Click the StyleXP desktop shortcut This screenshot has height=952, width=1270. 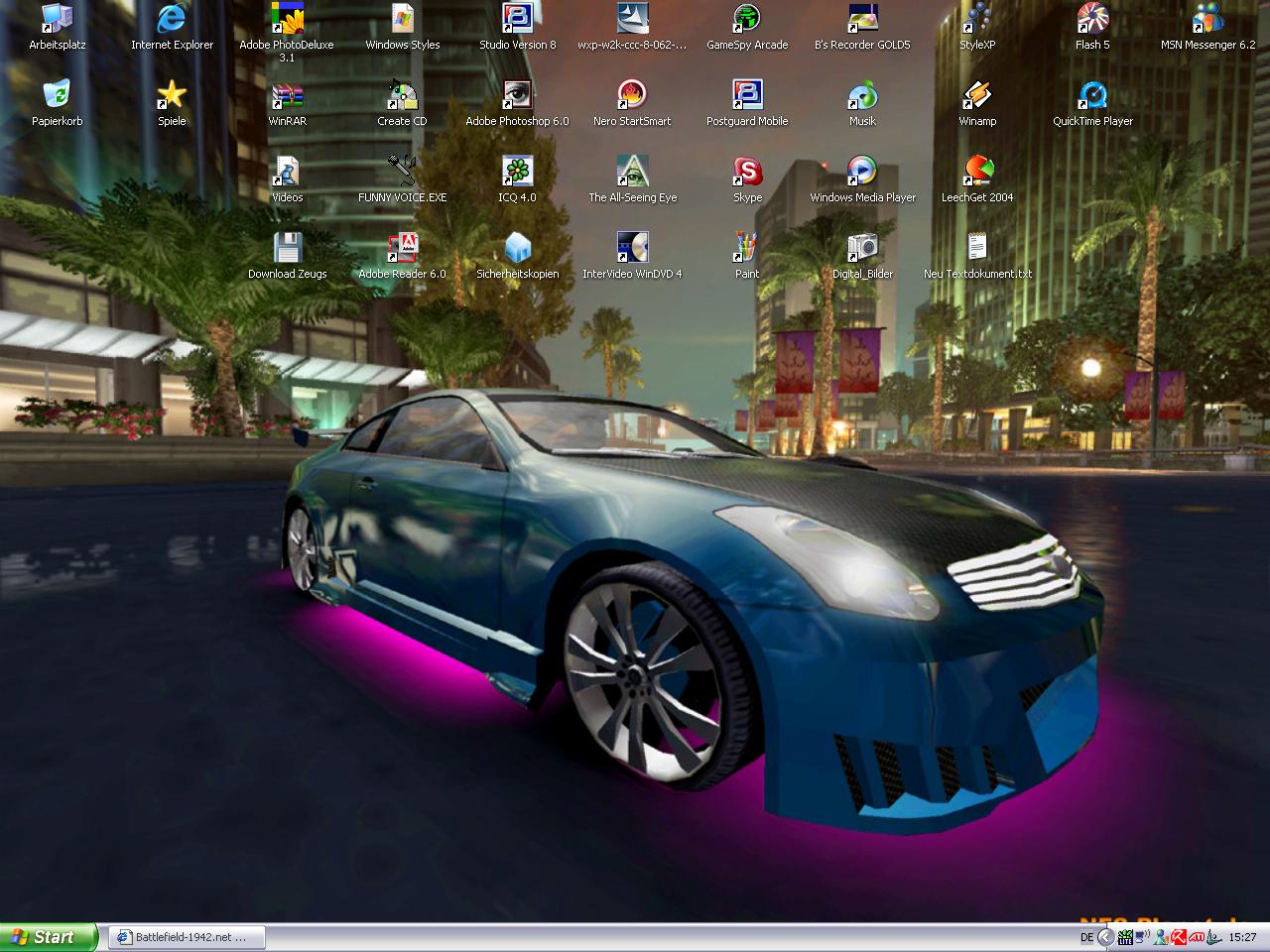977,27
